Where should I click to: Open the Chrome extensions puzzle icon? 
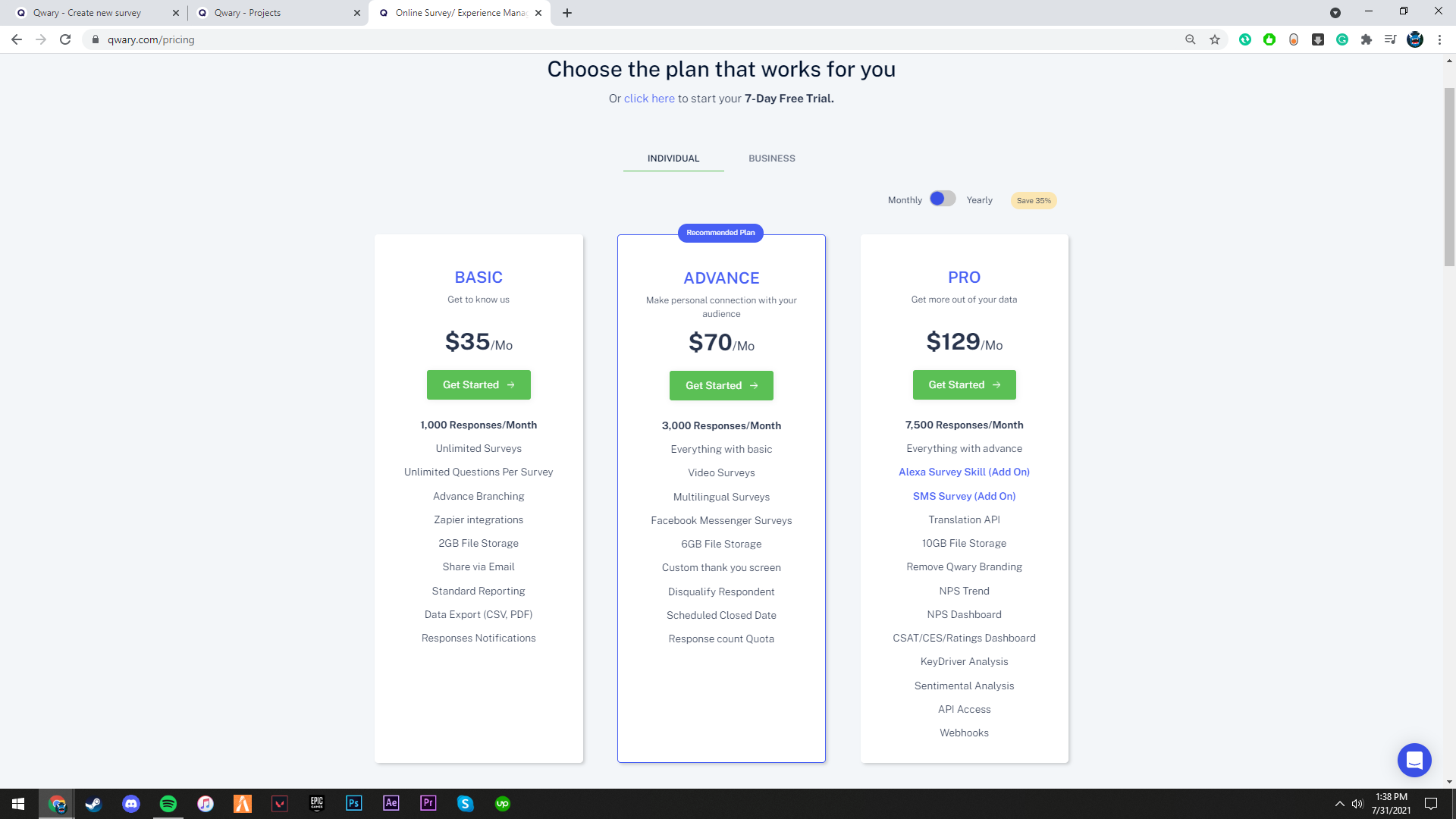point(1366,39)
